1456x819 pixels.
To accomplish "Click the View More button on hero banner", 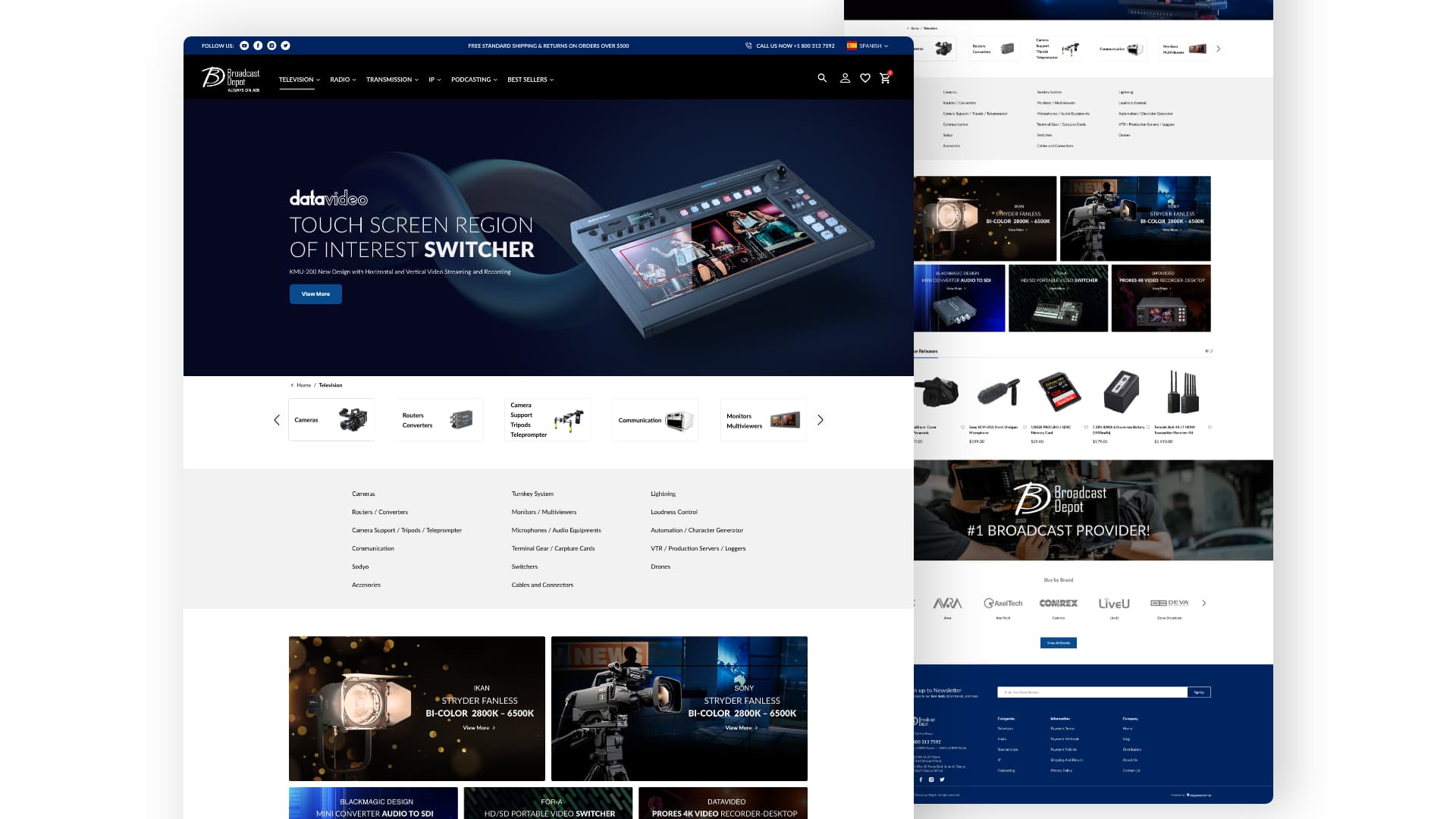I will [x=315, y=294].
